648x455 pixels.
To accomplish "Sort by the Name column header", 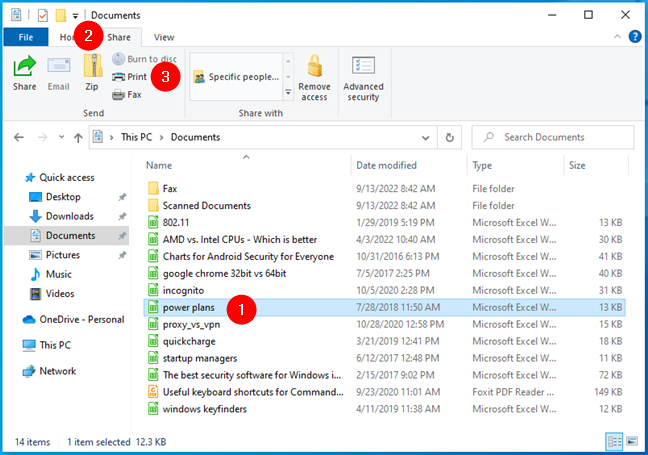I will [x=159, y=166].
